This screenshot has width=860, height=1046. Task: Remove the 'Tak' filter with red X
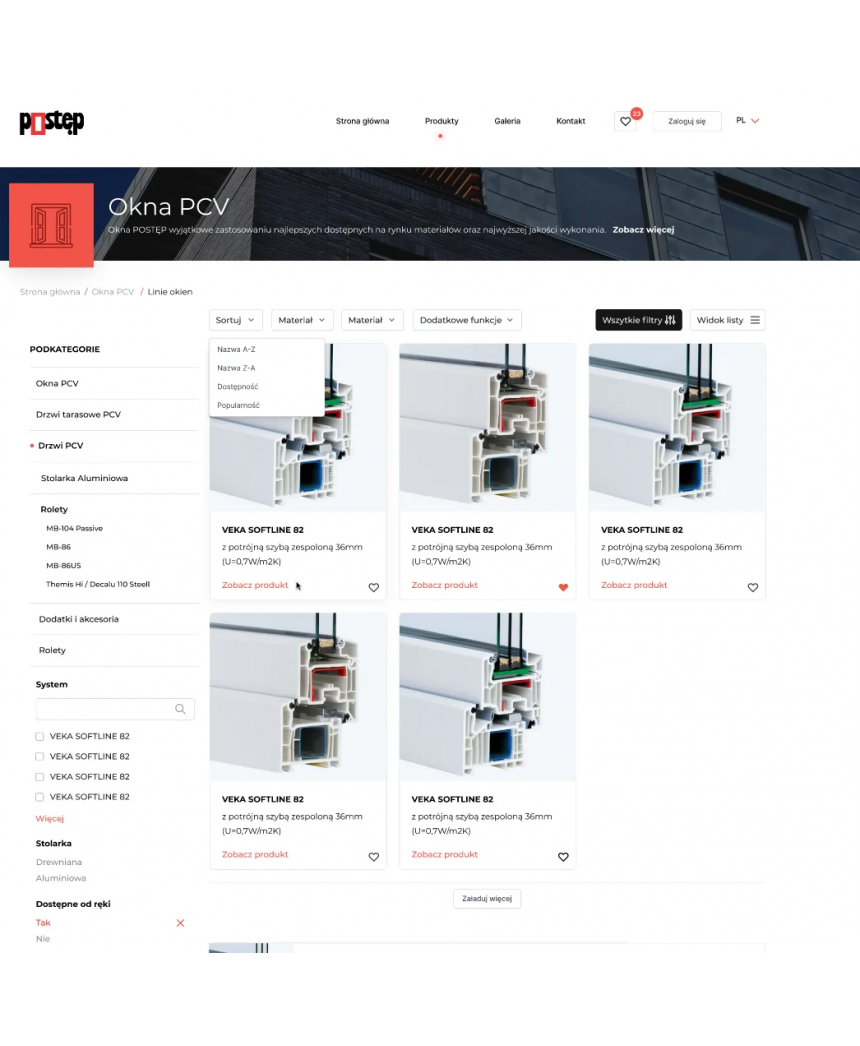180,923
